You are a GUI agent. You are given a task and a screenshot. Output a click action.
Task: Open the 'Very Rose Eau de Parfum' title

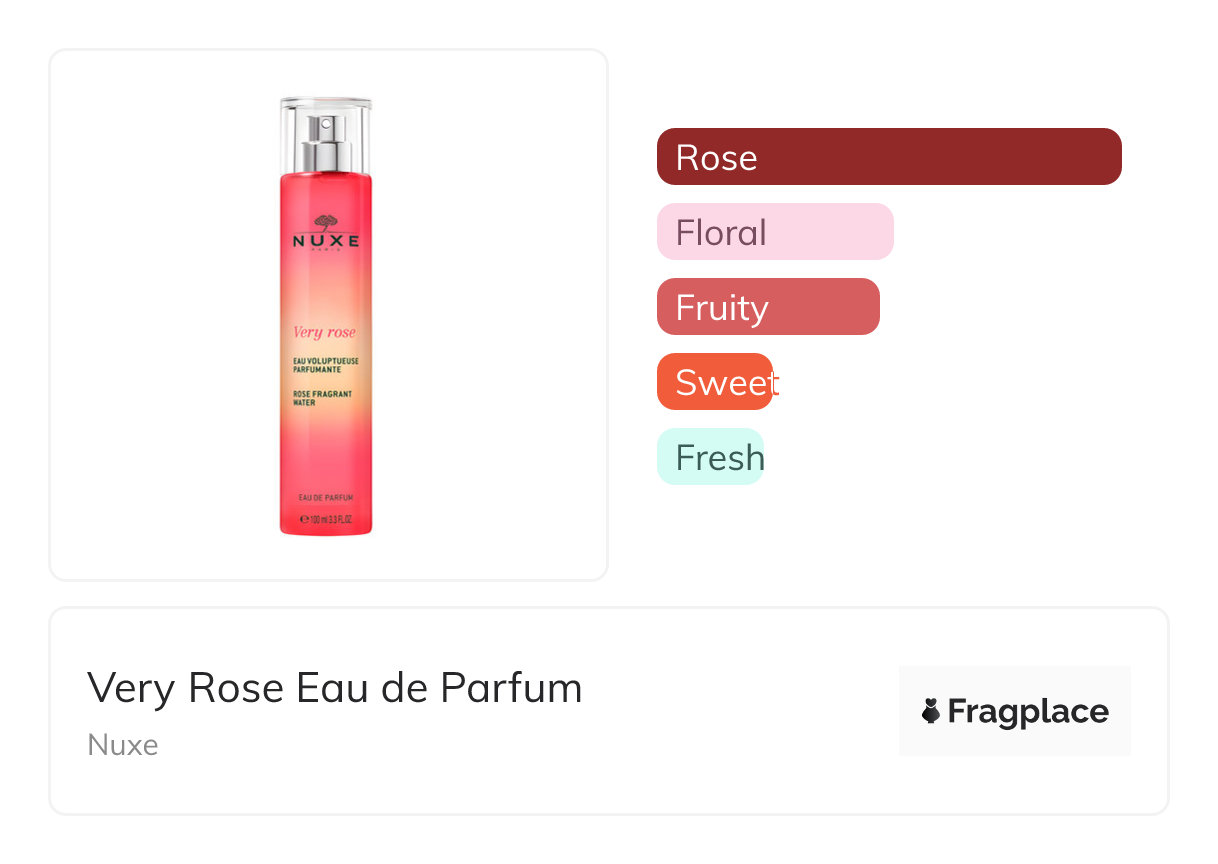pyautogui.click(x=334, y=688)
